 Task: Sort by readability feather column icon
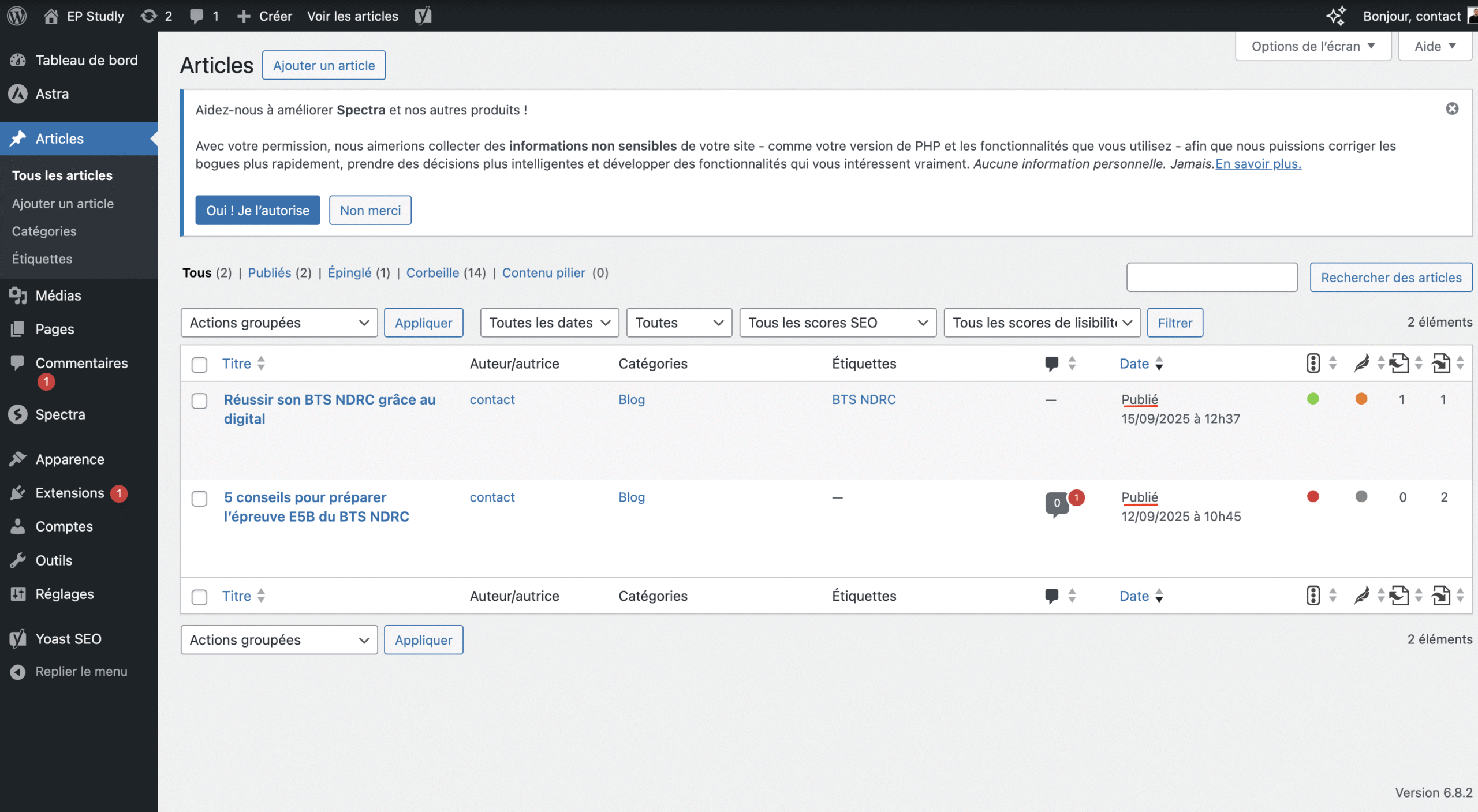click(1361, 364)
